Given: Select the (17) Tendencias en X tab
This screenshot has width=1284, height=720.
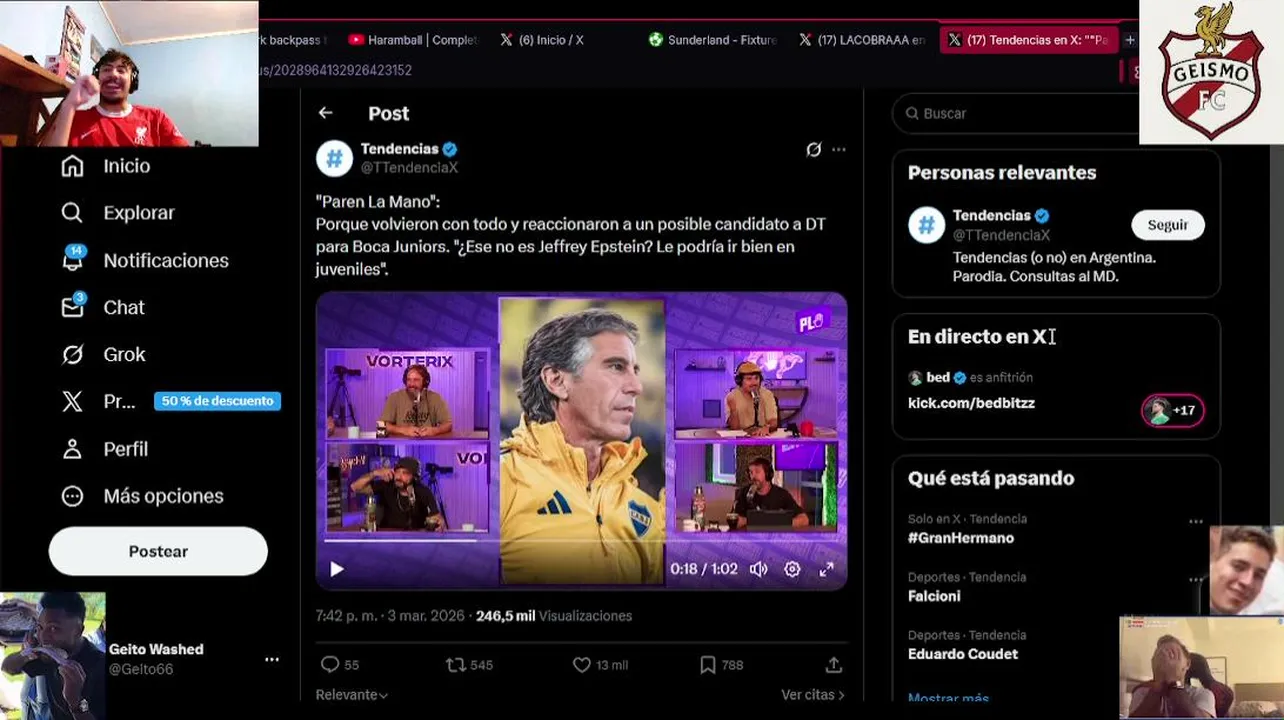Looking at the screenshot, I should 1028,40.
